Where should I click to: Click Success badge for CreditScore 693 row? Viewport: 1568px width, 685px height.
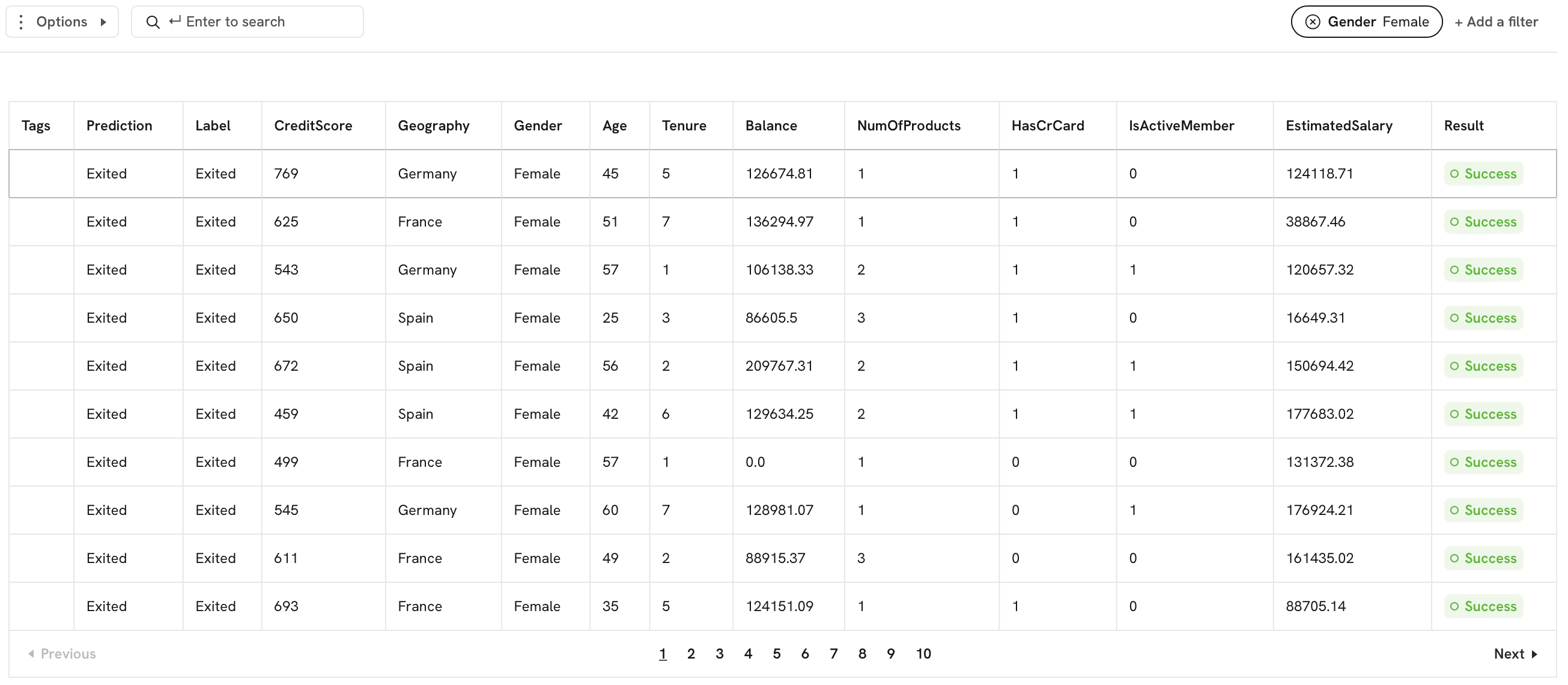click(1483, 606)
